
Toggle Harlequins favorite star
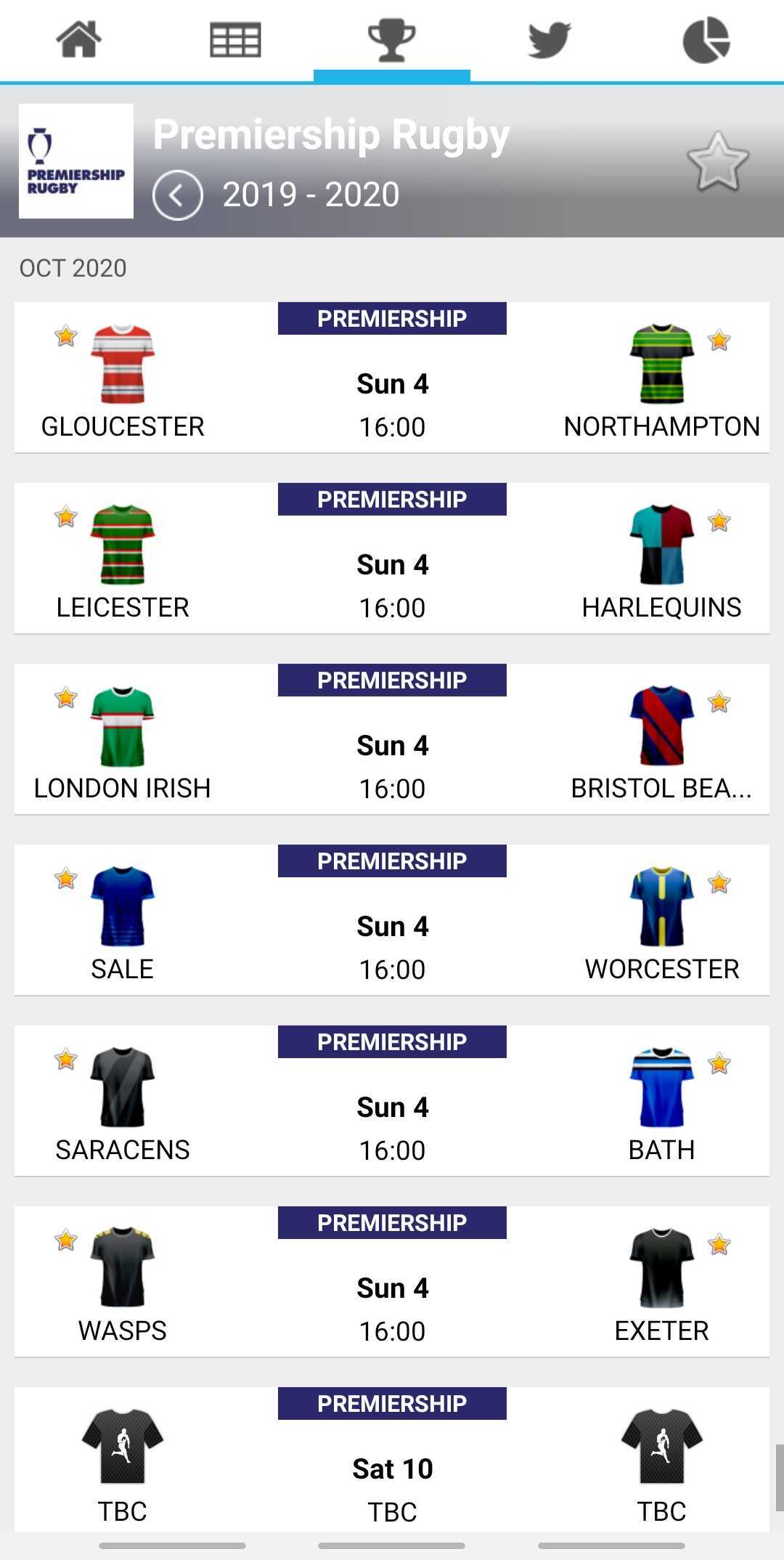tap(719, 521)
